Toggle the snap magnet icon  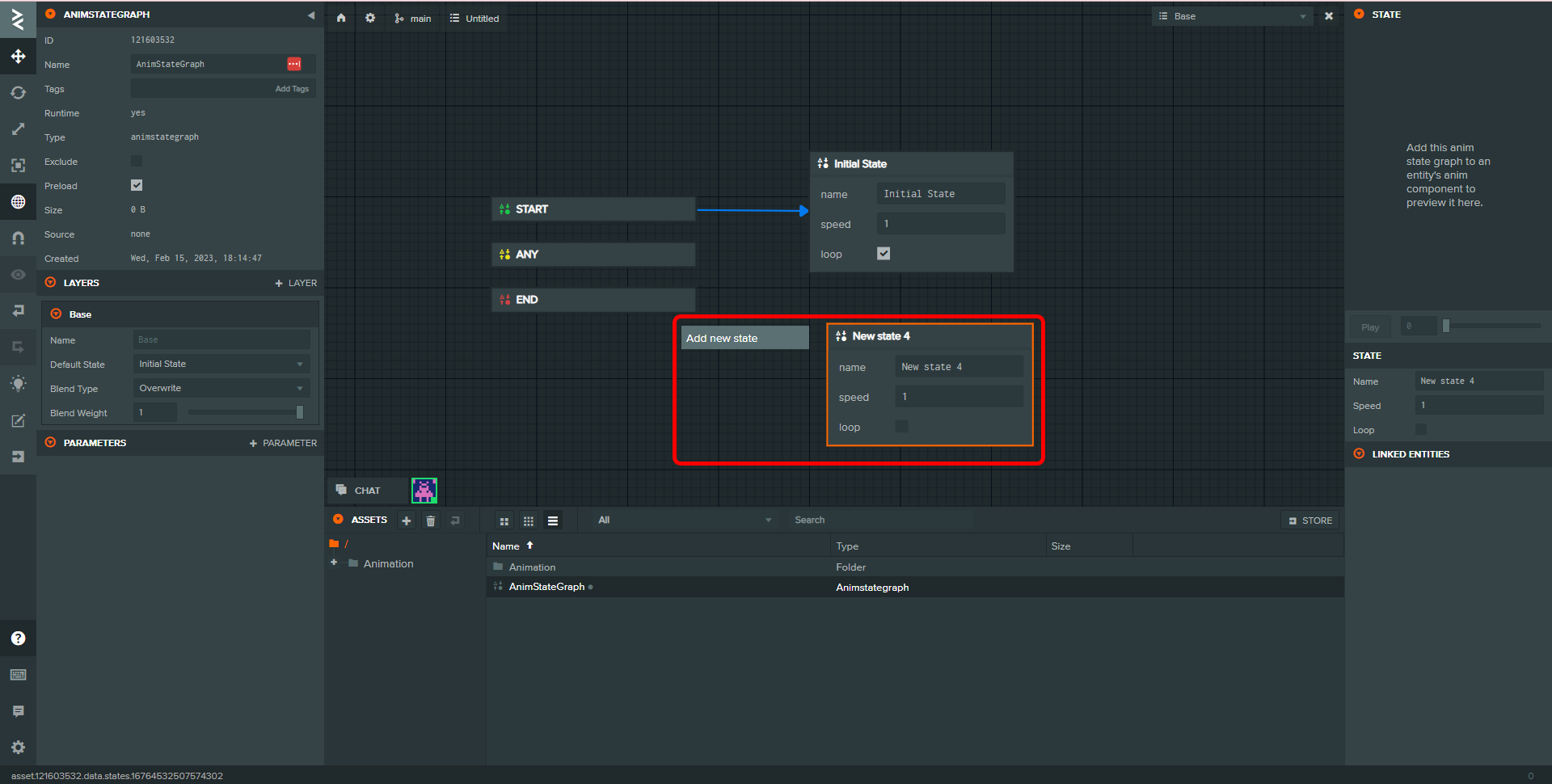point(18,238)
